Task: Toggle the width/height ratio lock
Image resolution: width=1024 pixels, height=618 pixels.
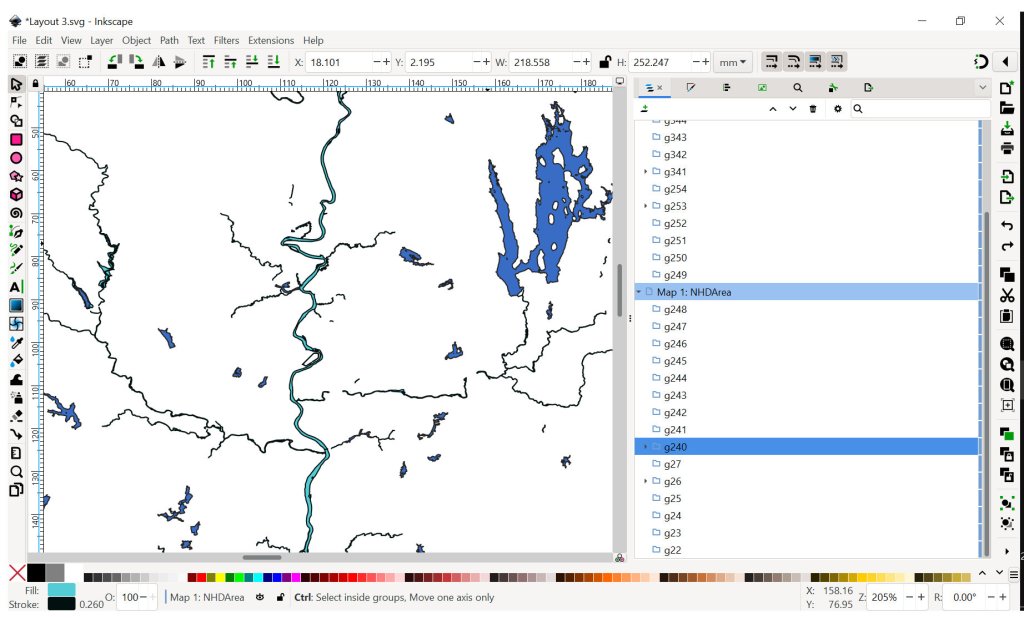Action: (x=605, y=62)
